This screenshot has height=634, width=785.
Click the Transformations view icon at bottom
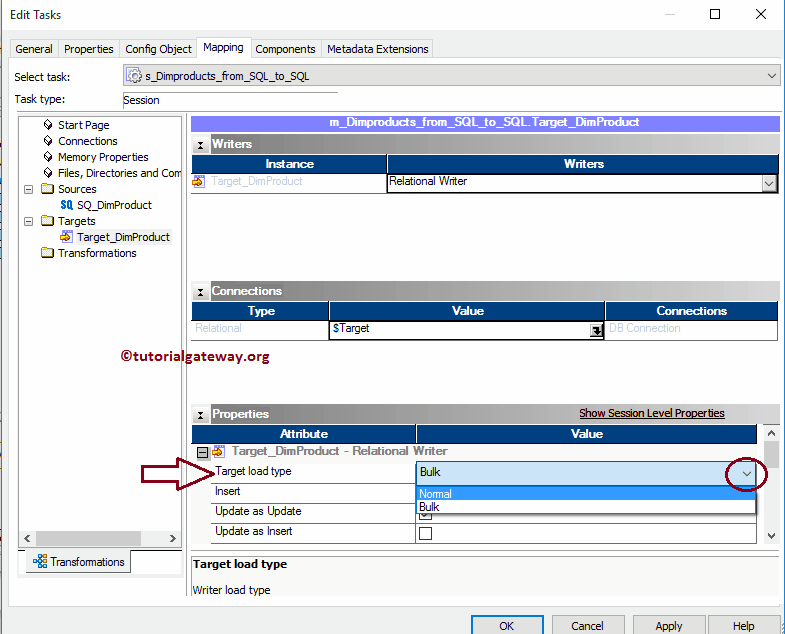click(x=40, y=562)
